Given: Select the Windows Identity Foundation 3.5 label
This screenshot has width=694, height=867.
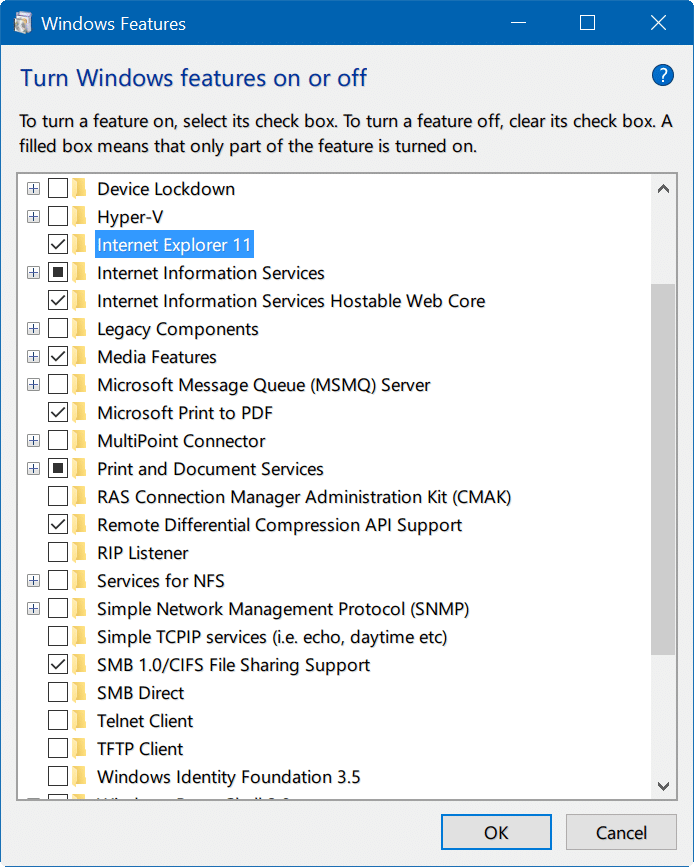Looking at the screenshot, I should click(229, 776).
